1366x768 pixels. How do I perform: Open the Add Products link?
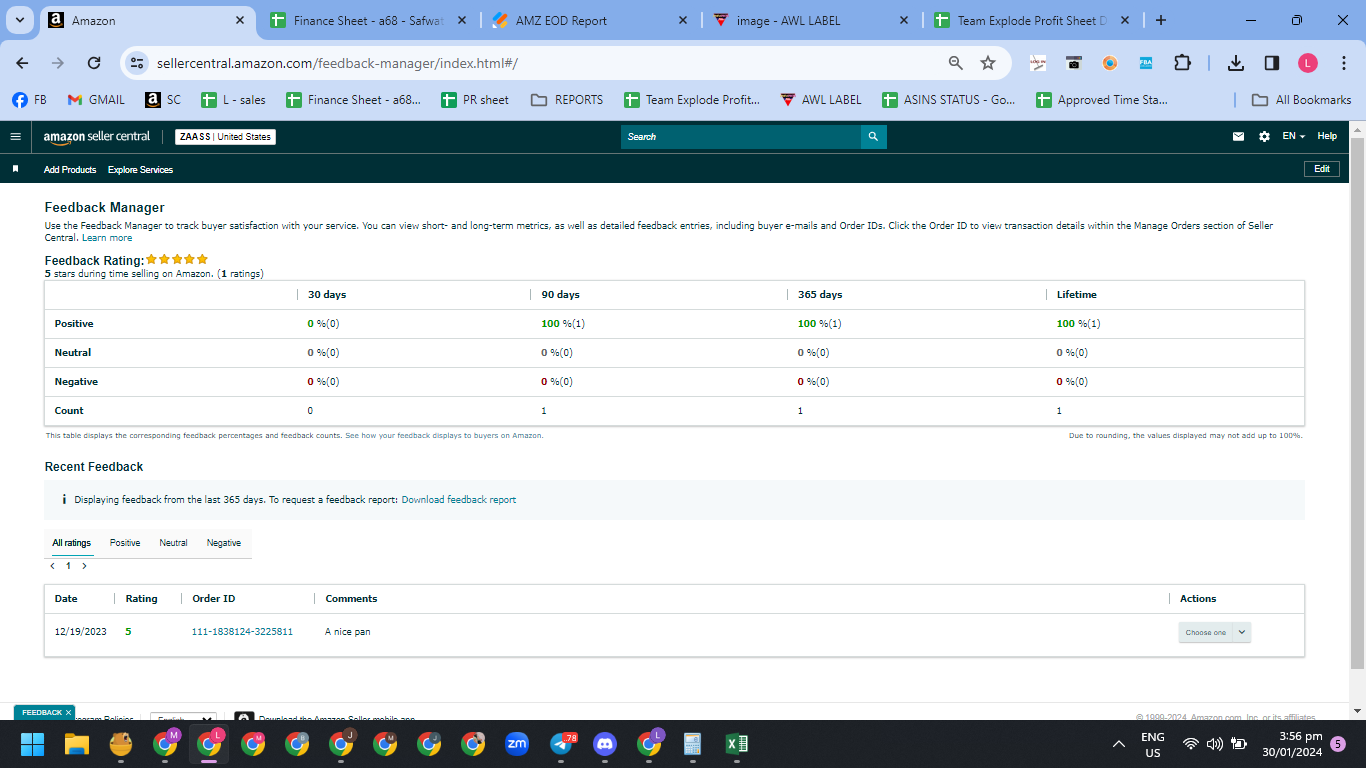tap(70, 170)
